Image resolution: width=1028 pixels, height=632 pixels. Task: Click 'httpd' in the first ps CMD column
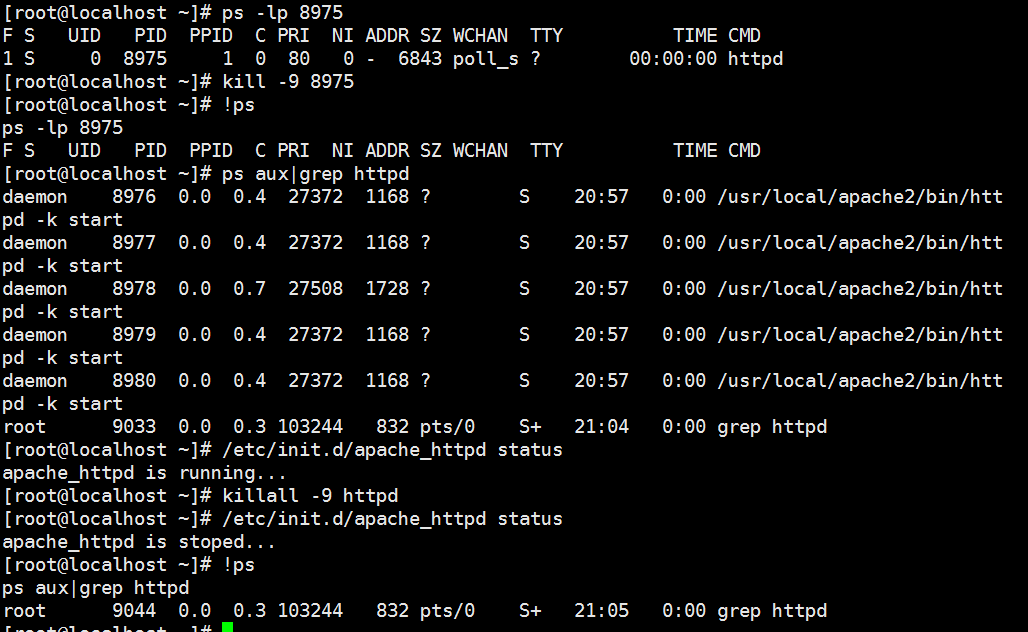tap(755, 59)
